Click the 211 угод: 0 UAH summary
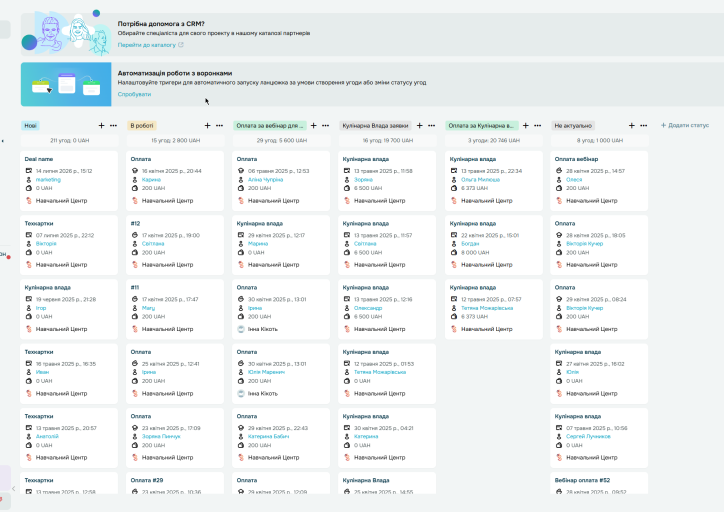Screen dimensions: 724x512 pos(69,140)
